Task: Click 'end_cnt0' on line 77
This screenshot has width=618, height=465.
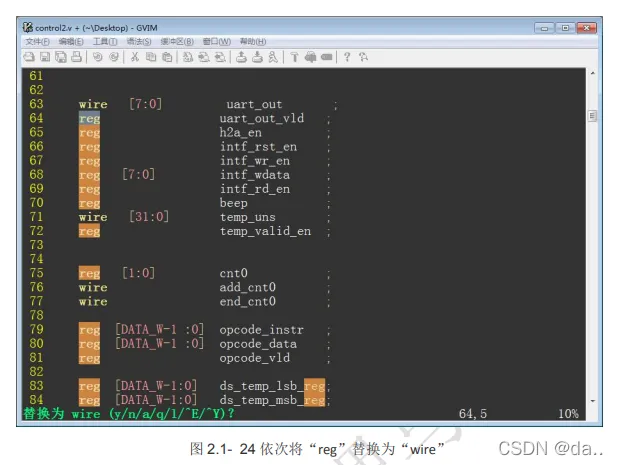Action: tap(248, 301)
